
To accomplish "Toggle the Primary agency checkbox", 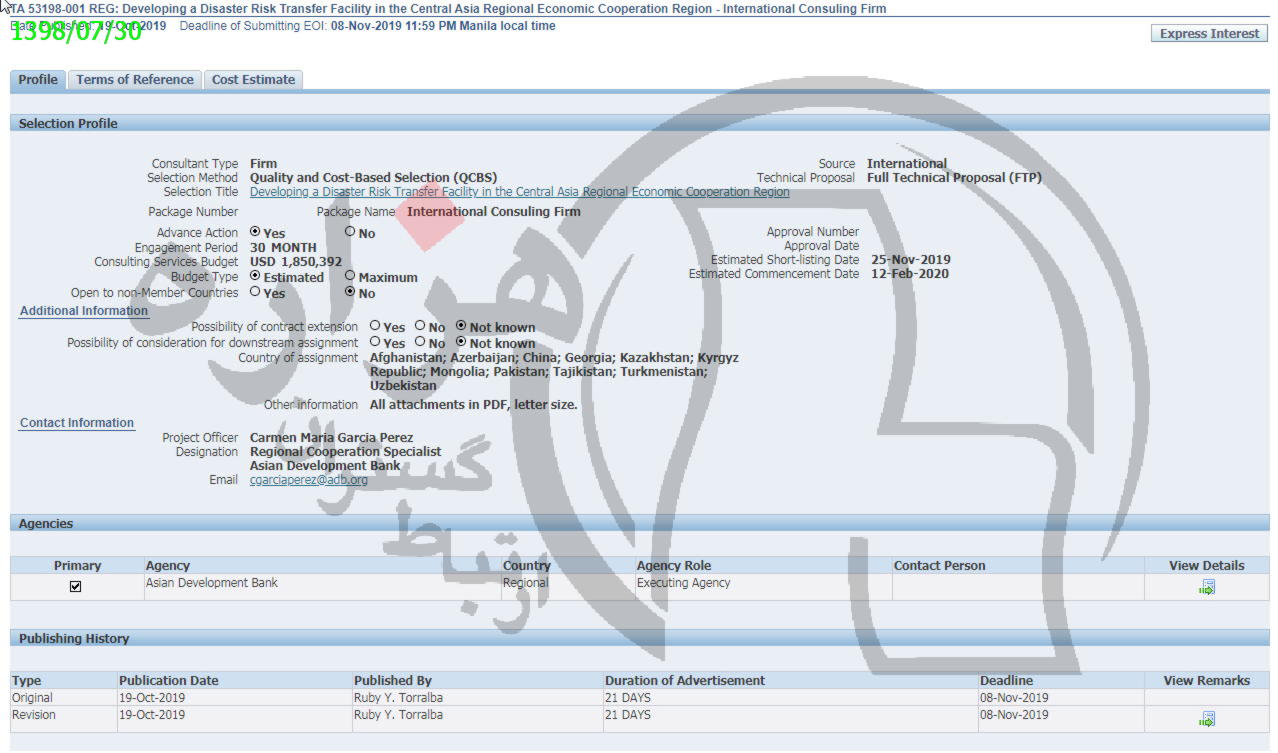I will pyautogui.click(x=76, y=587).
